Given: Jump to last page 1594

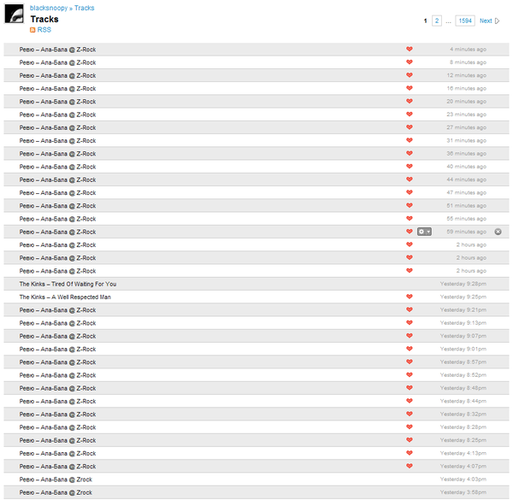Looking at the screenshot, I should (x=465, y=21).
